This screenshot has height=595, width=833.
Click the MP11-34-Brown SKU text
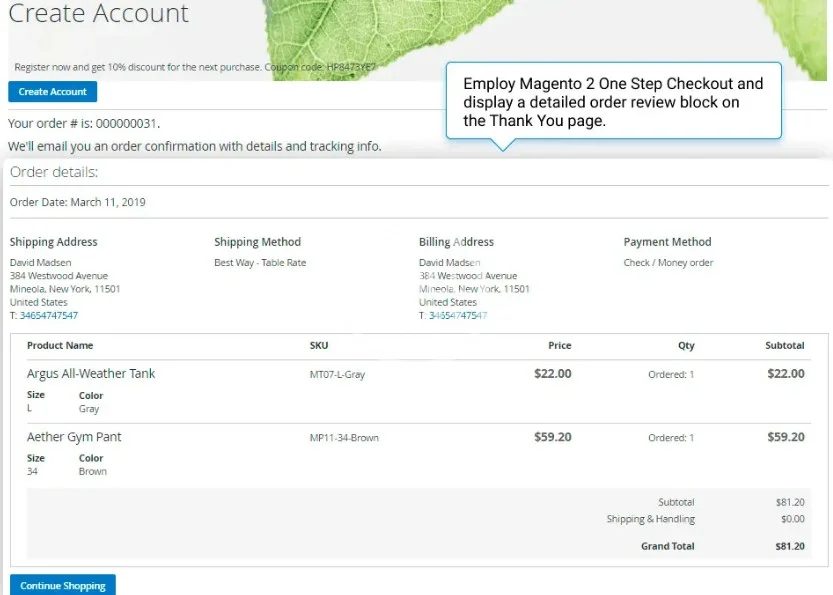[x=344, y=438]
